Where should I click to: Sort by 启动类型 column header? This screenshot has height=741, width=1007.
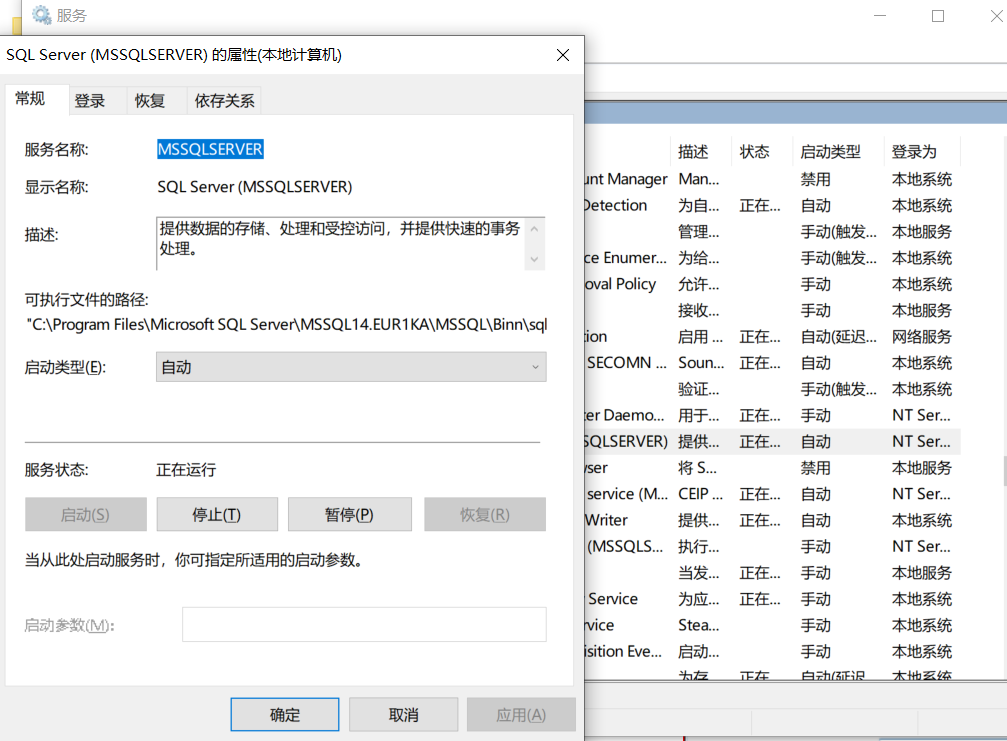[x=837, y=152]
